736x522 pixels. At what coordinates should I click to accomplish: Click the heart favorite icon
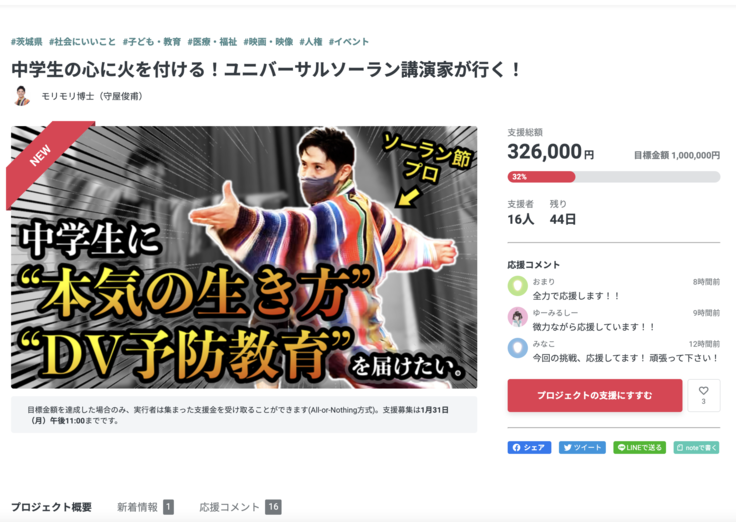[703, 395]
